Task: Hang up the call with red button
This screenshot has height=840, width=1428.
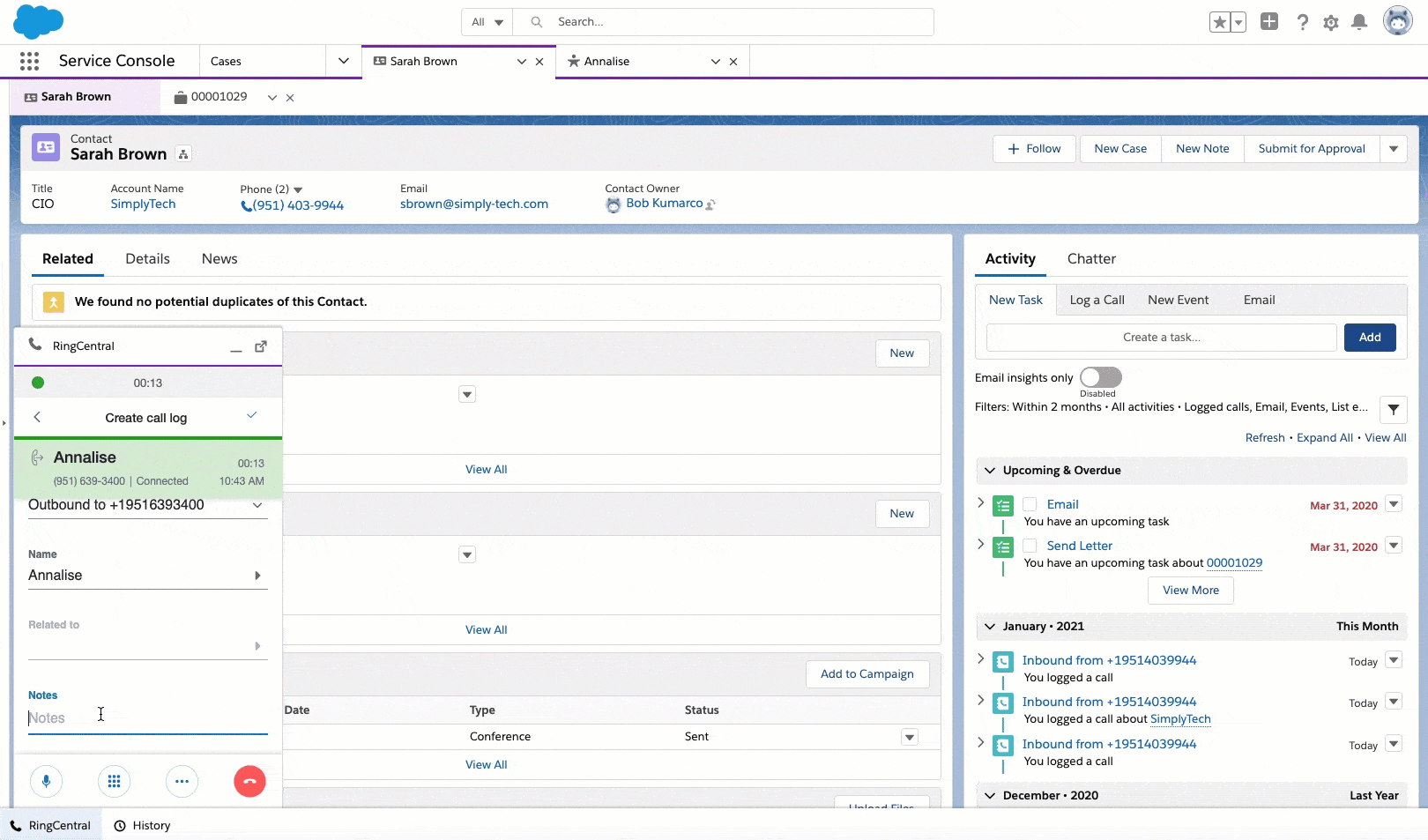Action: click(249, 781)
